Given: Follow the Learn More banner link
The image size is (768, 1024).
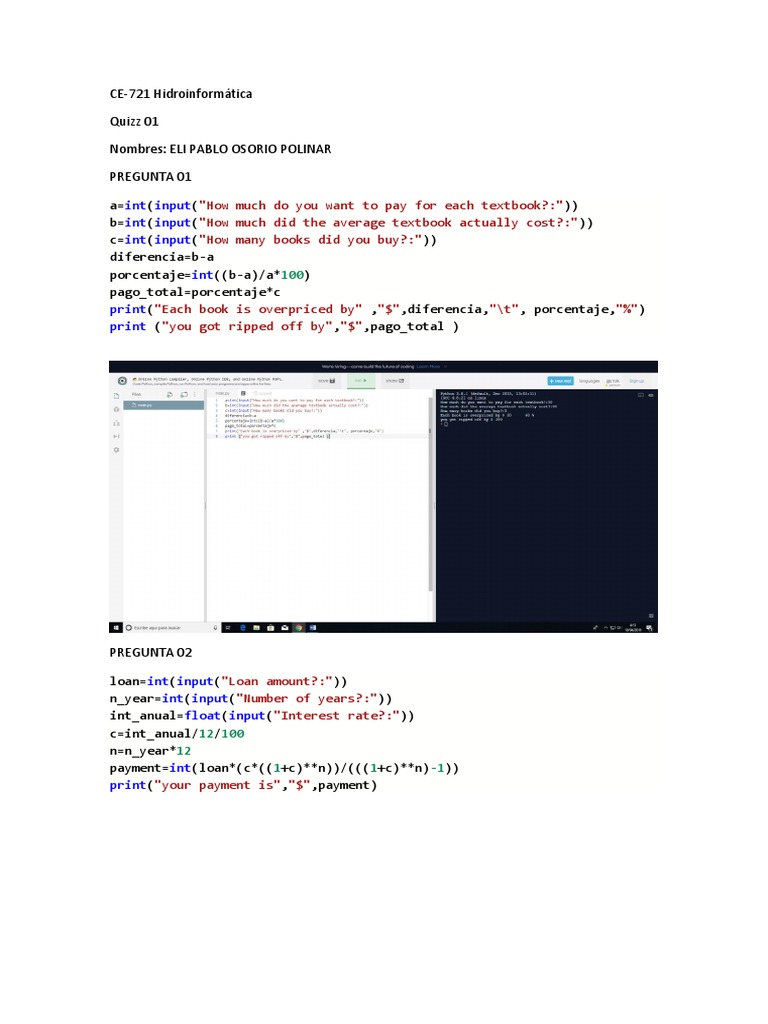Looking at the screenshot, I should pos(428,366).
